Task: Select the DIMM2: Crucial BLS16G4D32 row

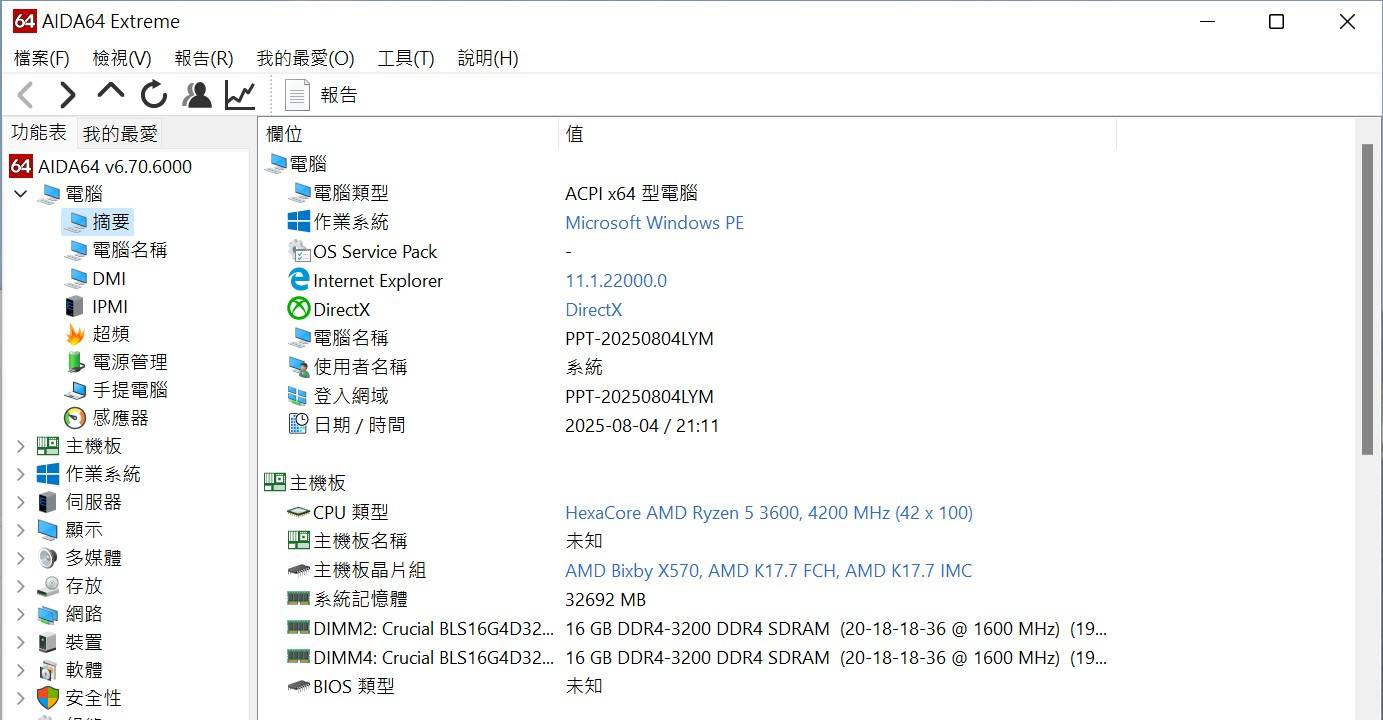Action: (x=697, y=629)
